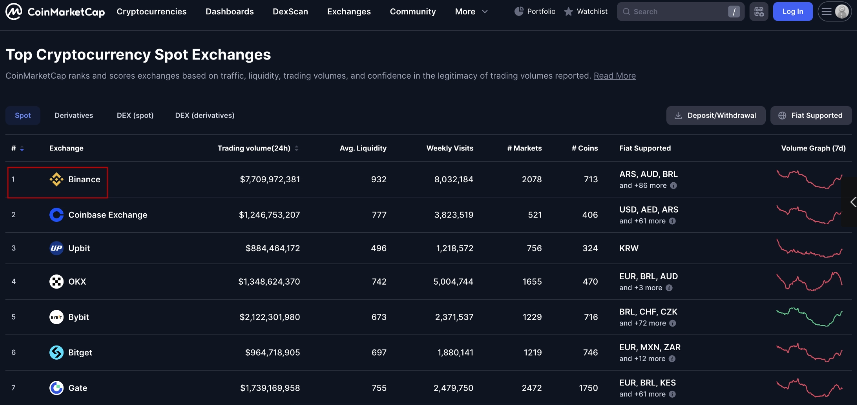Open the Binance exchange name link
The width and height of the screenshot is (857, 405).
click(84, 179)
